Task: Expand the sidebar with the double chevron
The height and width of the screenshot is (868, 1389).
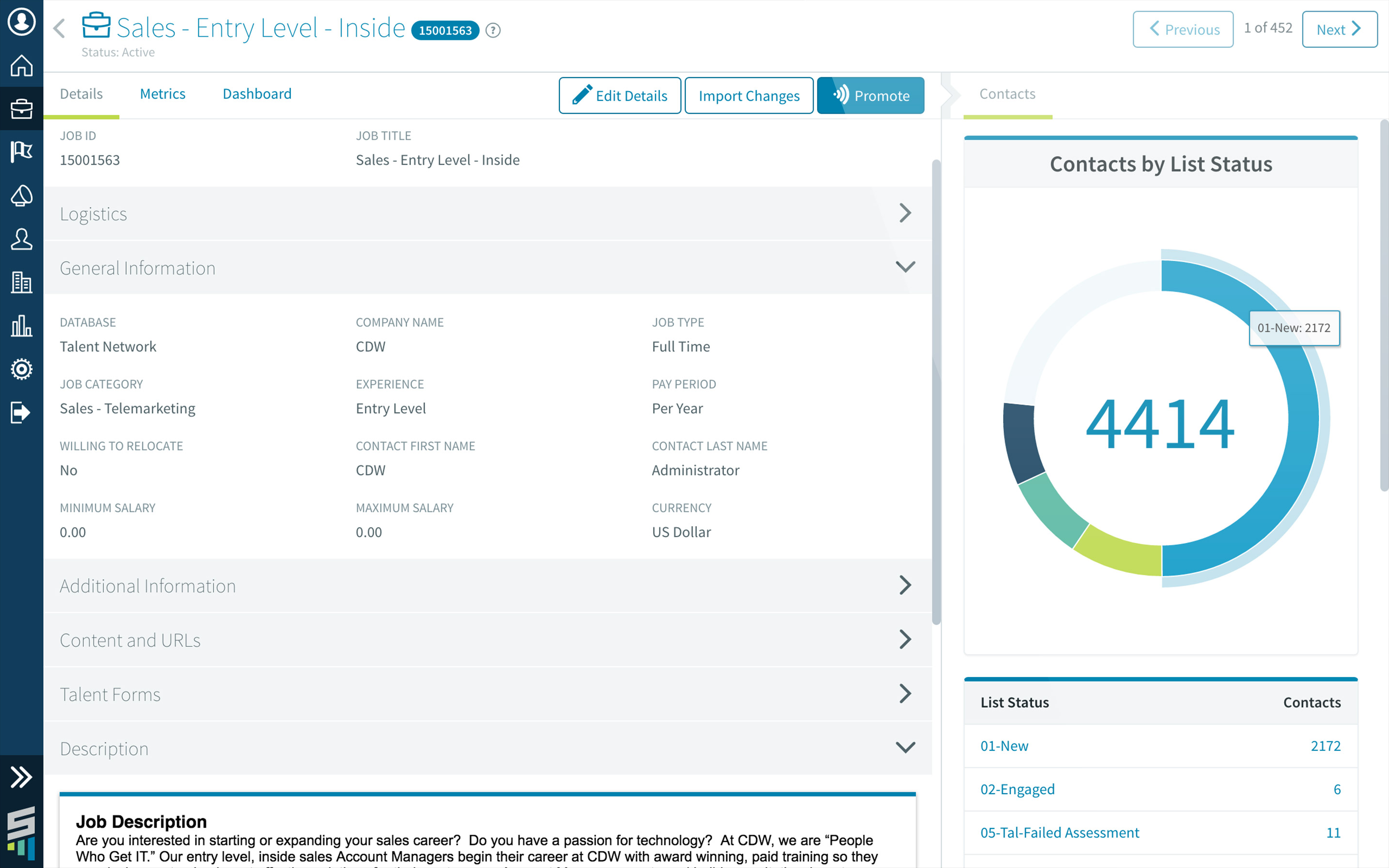Action: coord(21,777)
